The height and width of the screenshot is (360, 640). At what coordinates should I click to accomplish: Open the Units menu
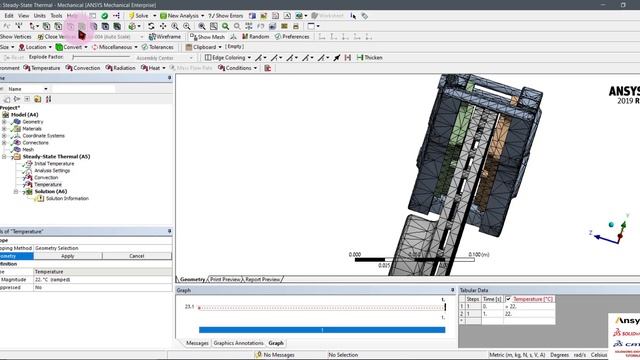(x=40, y=16)
